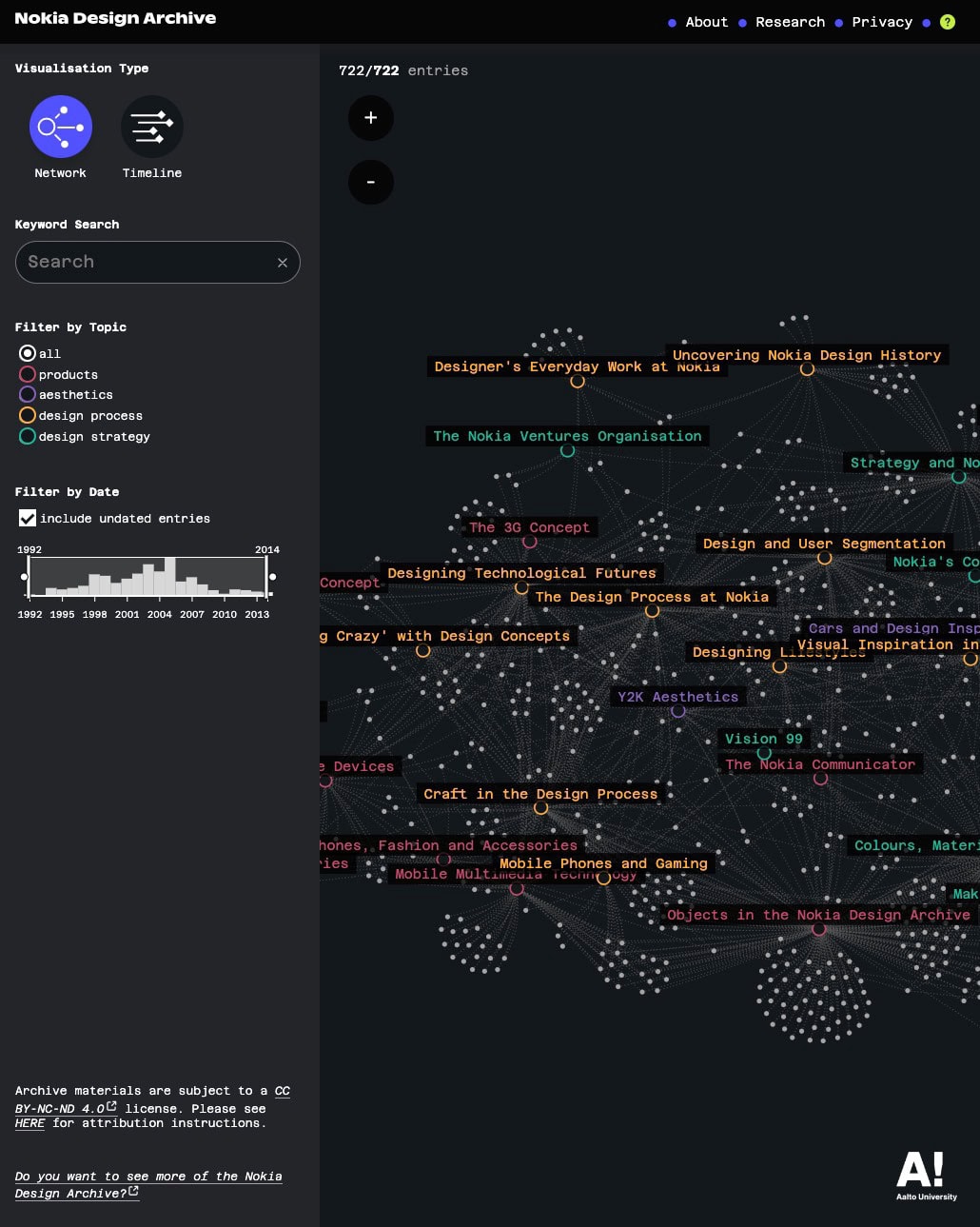Select 'Mobile Phones and Gaming' node
Screen dimensions: 980x1227
click(603, 878)
